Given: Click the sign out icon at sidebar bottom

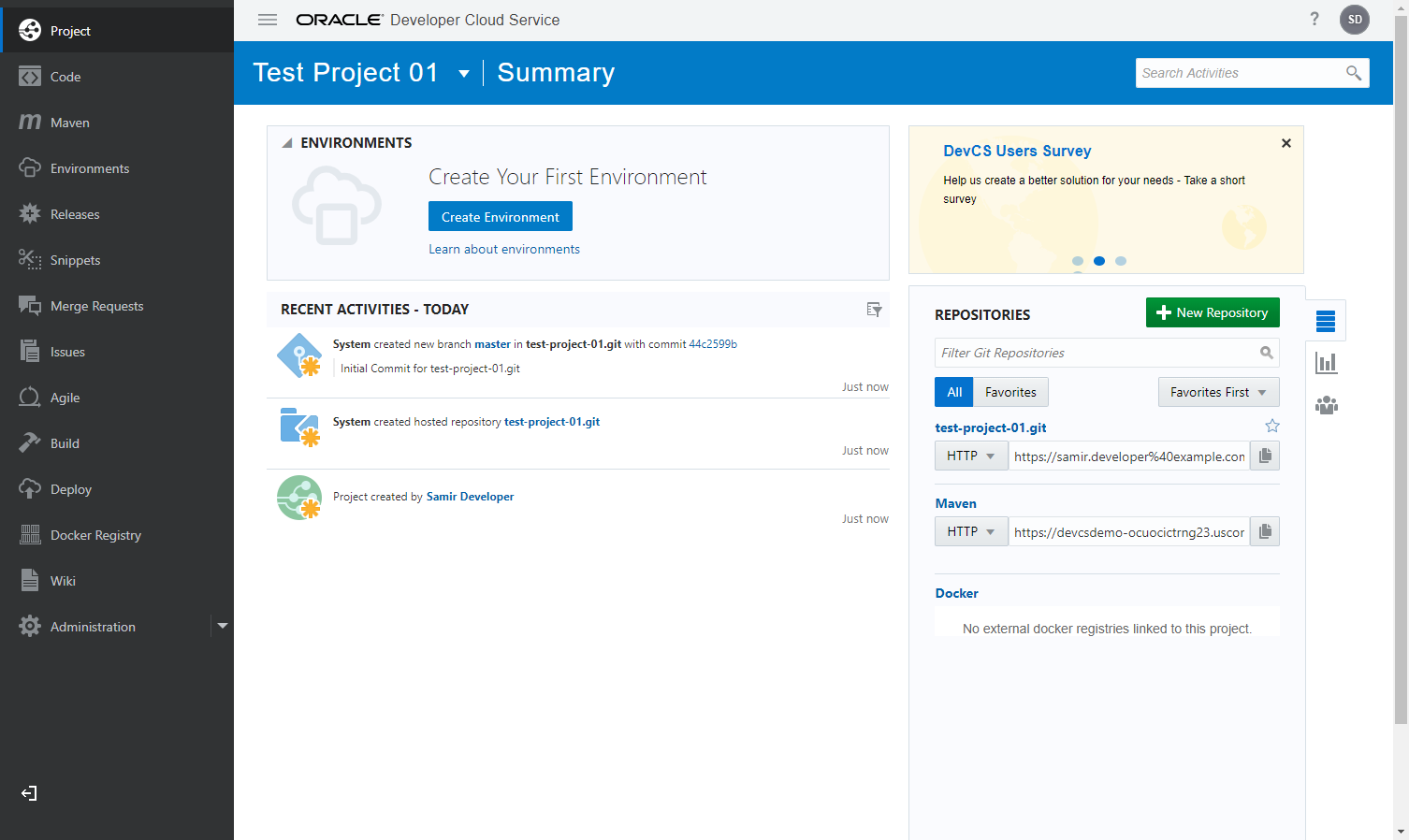Looking at the screenshot, I should click(29, 793).
